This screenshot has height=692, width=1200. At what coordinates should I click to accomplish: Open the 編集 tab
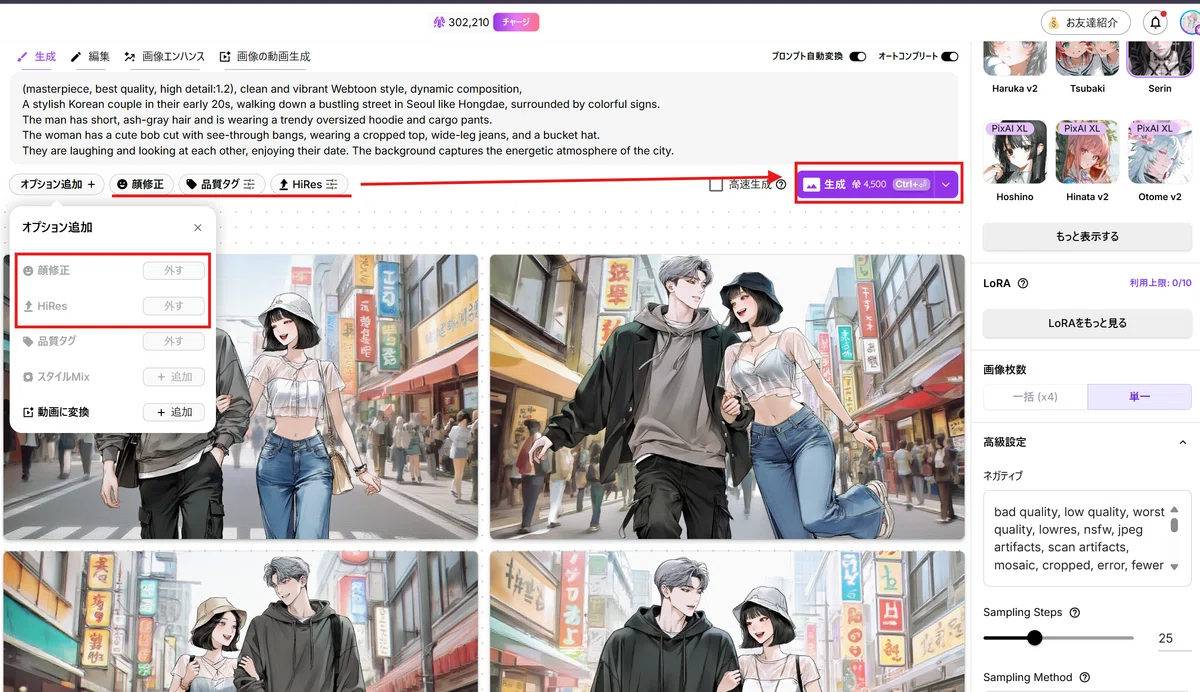coord(90,57)
